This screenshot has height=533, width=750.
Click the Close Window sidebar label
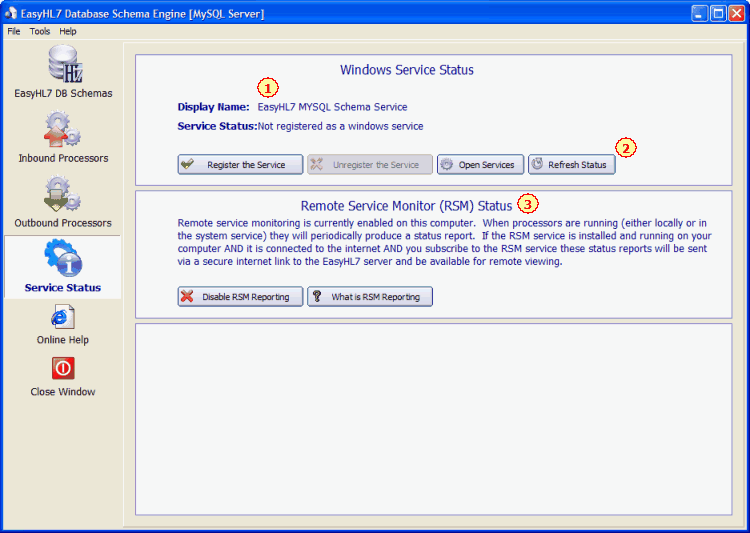pyautogui.click(x=63, y=391)
